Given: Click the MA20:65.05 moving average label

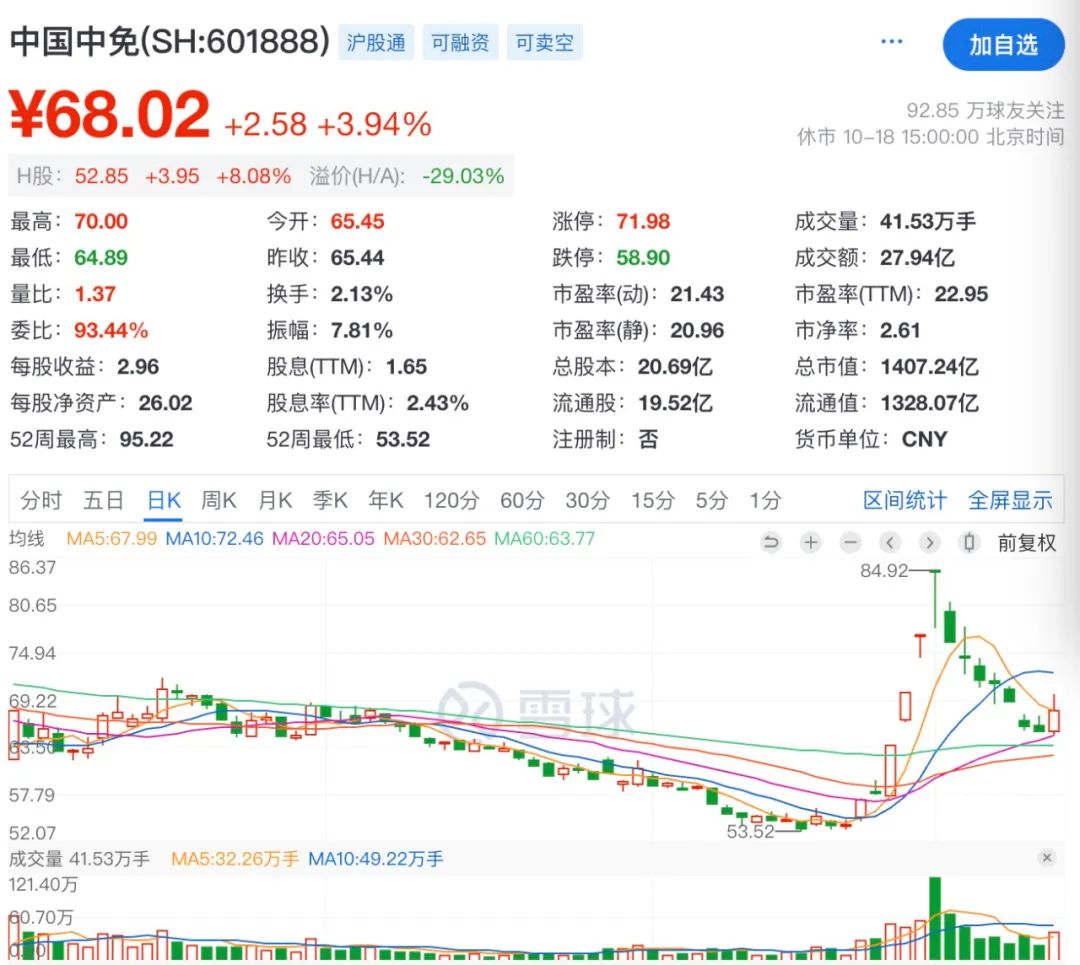Looking at the screenshot, I should pyautogui.click(x=323, y=539).
